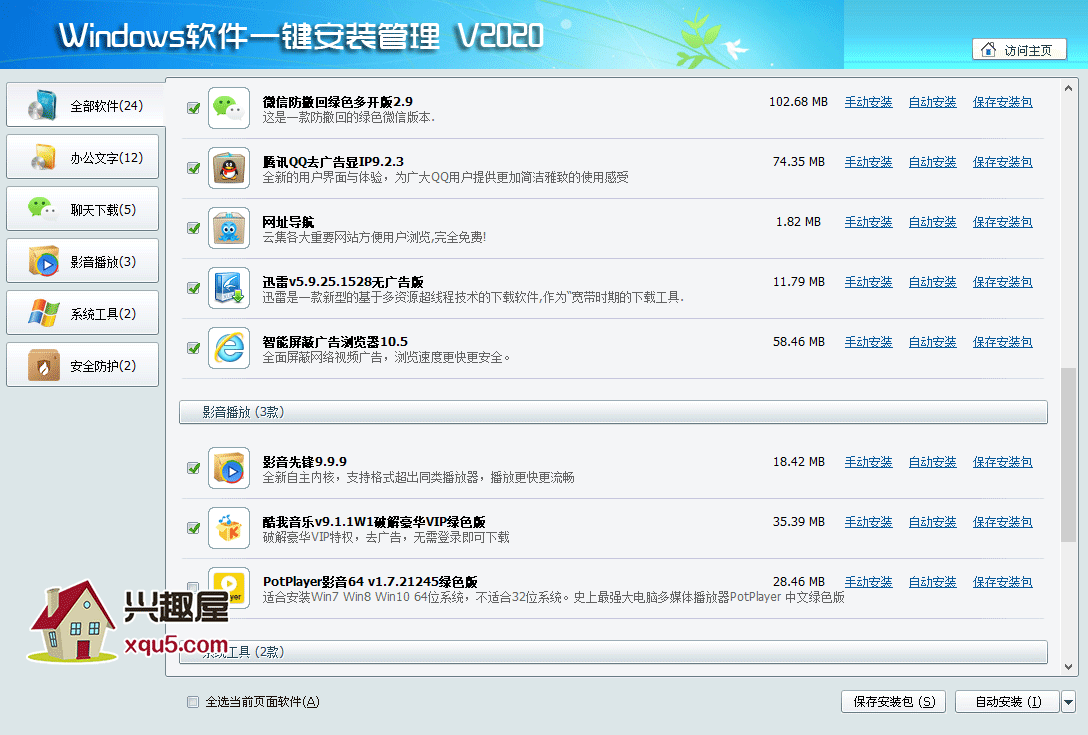Click the 58.46 MB size value

[799, 342]
